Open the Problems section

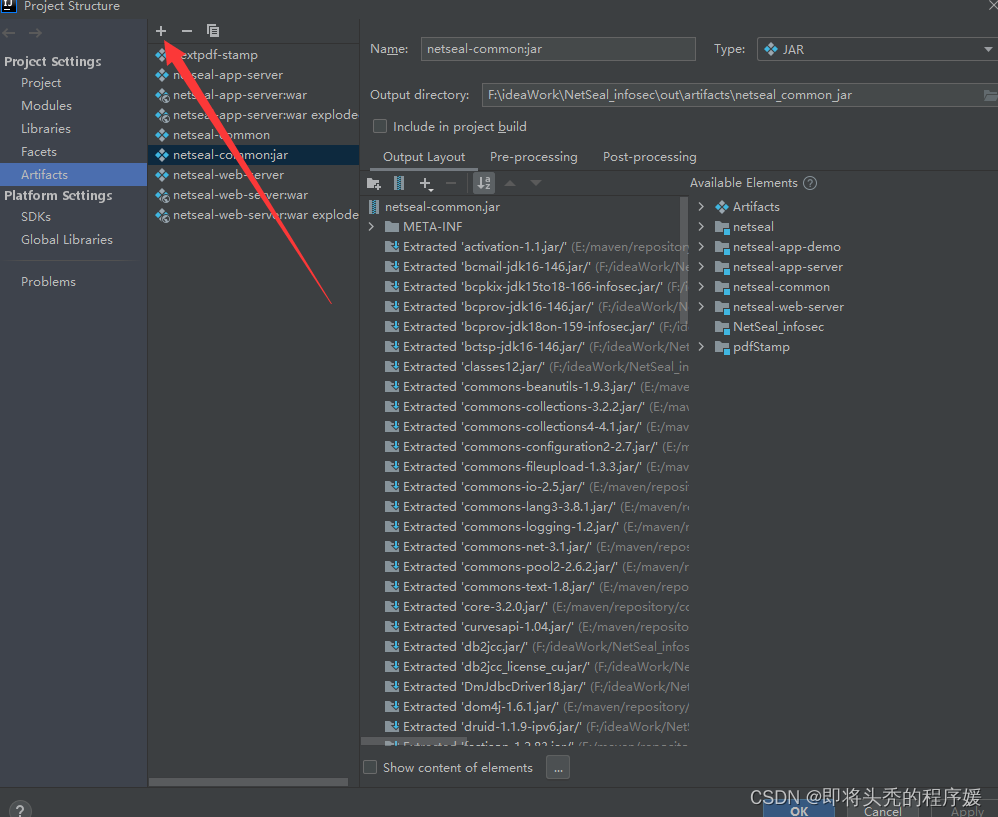point(48,281)
